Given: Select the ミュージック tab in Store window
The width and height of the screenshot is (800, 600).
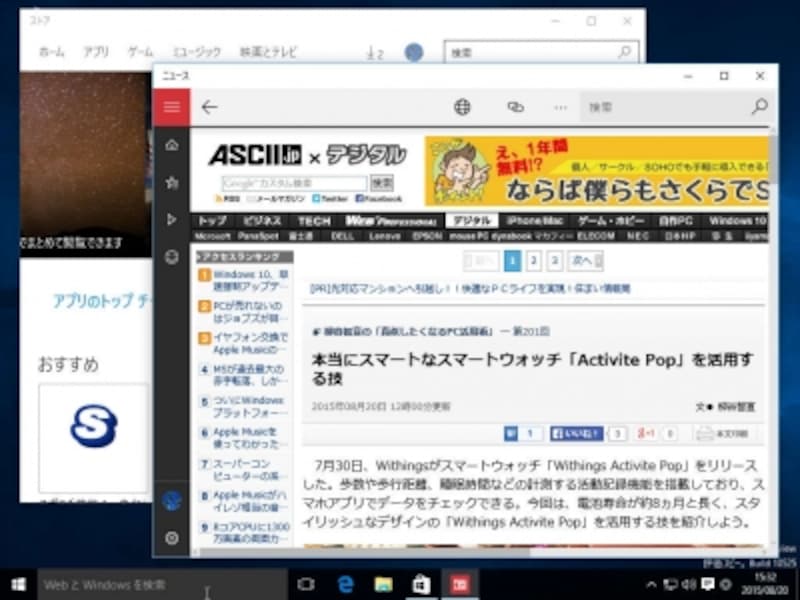Looking at the screenshot, I should 197,52.
